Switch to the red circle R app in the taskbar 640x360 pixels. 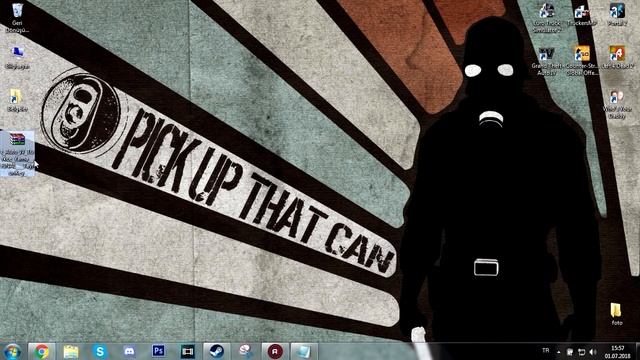[x=275, y=351]
